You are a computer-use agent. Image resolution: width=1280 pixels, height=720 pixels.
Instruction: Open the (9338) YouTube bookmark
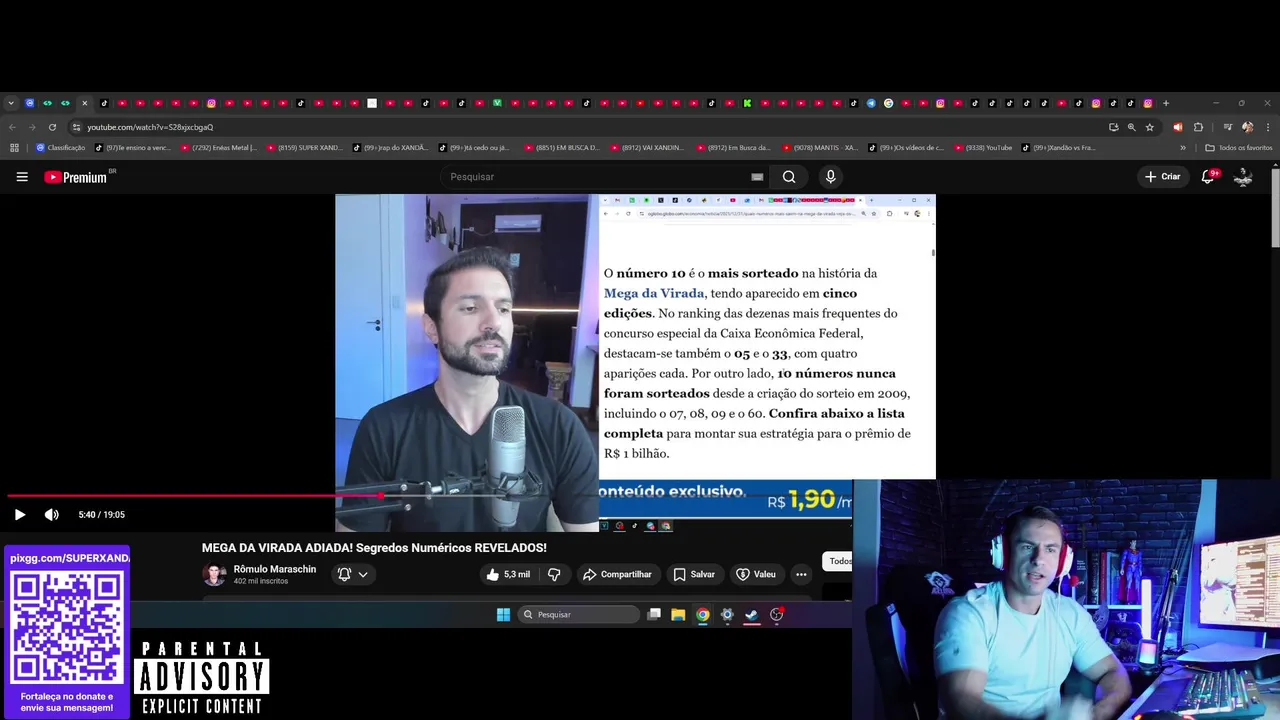click(983, 148)
